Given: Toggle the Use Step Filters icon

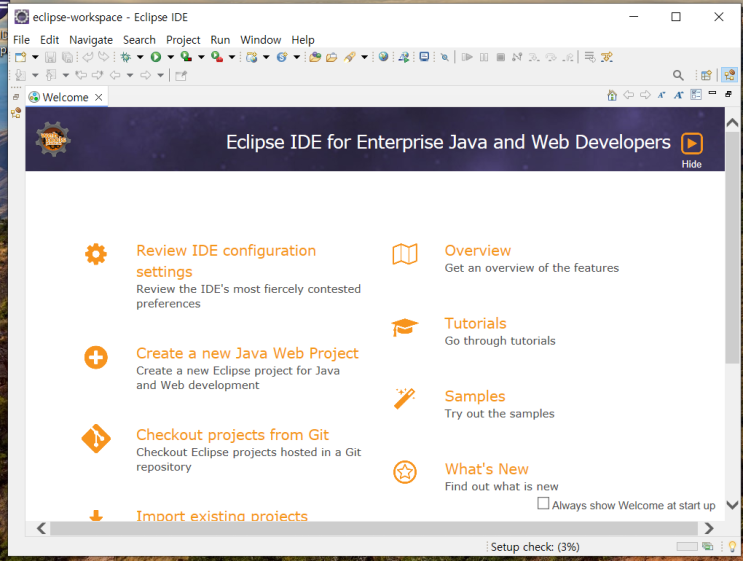Looking at the screenshot, I should pos(607,57).
